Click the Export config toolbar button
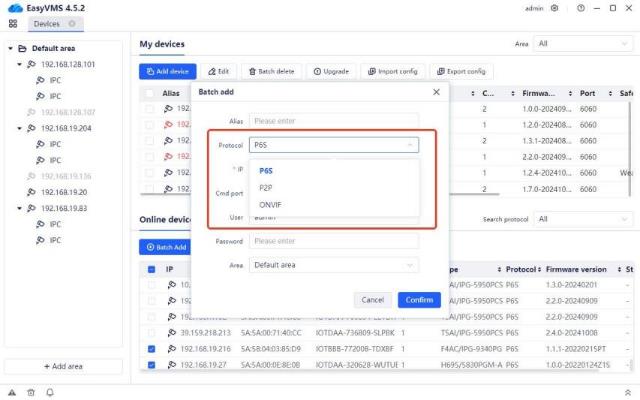 tap(460, 71)
